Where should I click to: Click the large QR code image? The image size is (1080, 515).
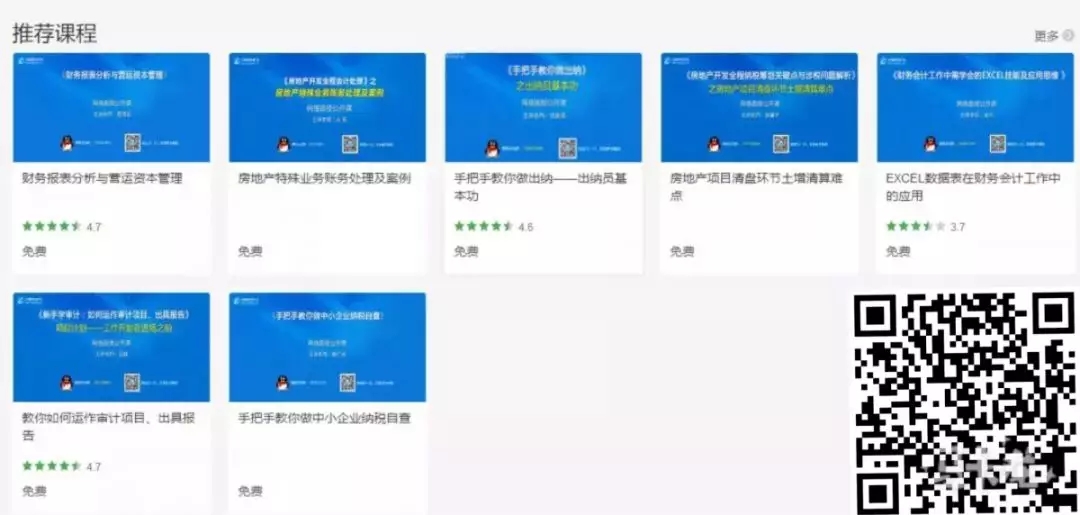(964, 403)
